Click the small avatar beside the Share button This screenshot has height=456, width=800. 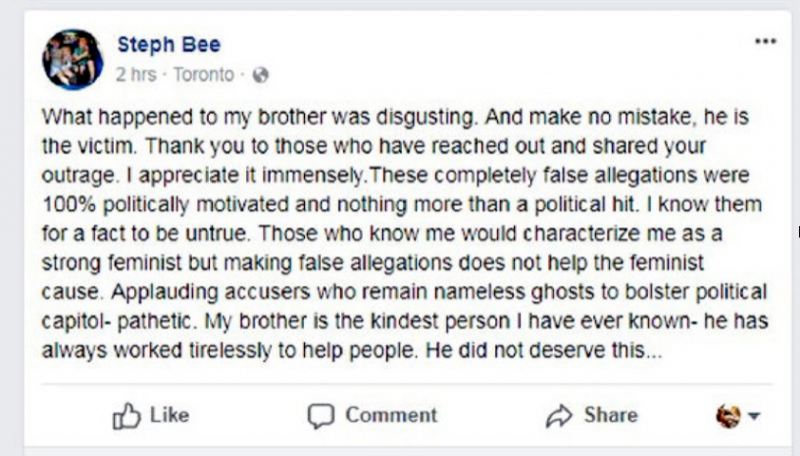tap(728, 416)
